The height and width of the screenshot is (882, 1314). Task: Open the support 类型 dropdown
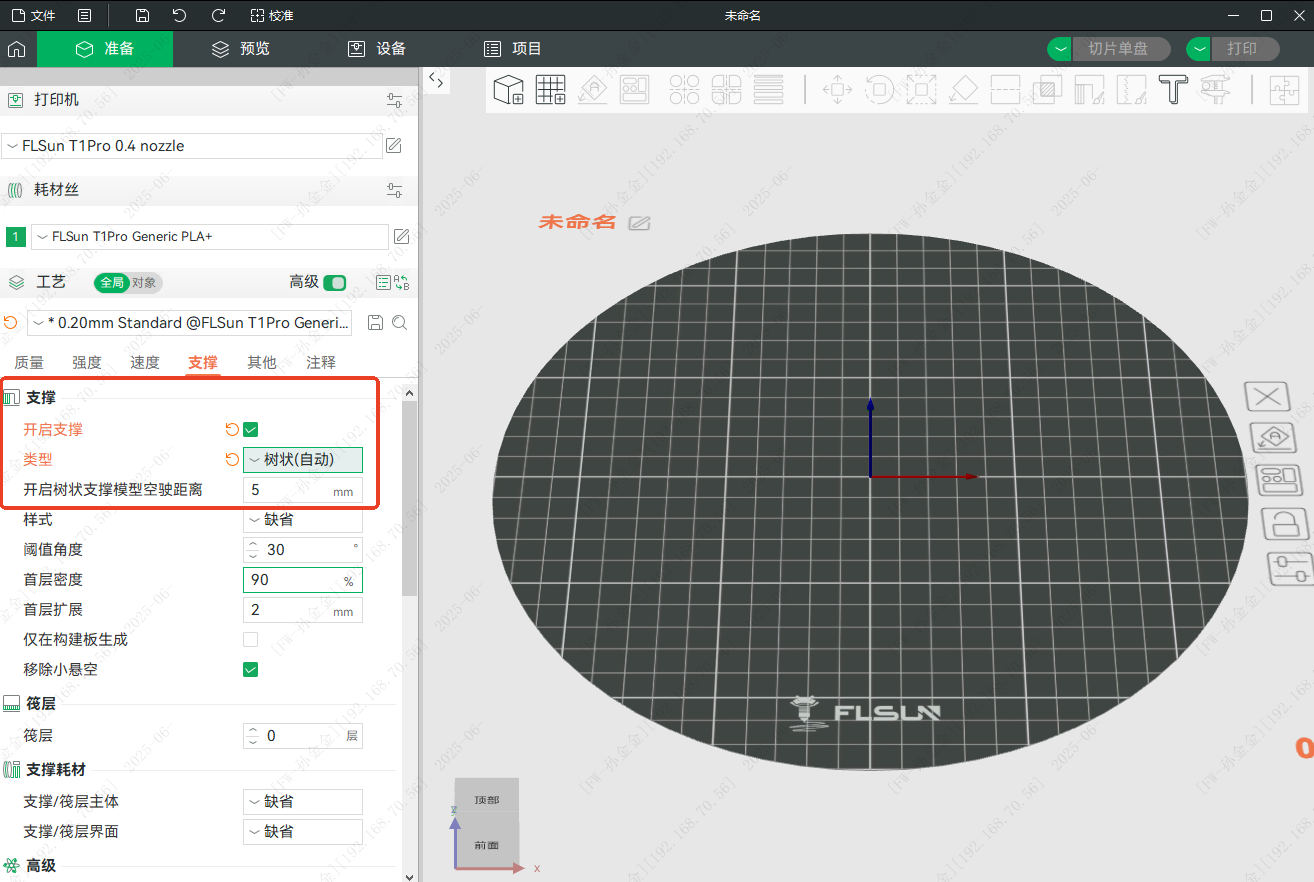click(x=303, y=460)
